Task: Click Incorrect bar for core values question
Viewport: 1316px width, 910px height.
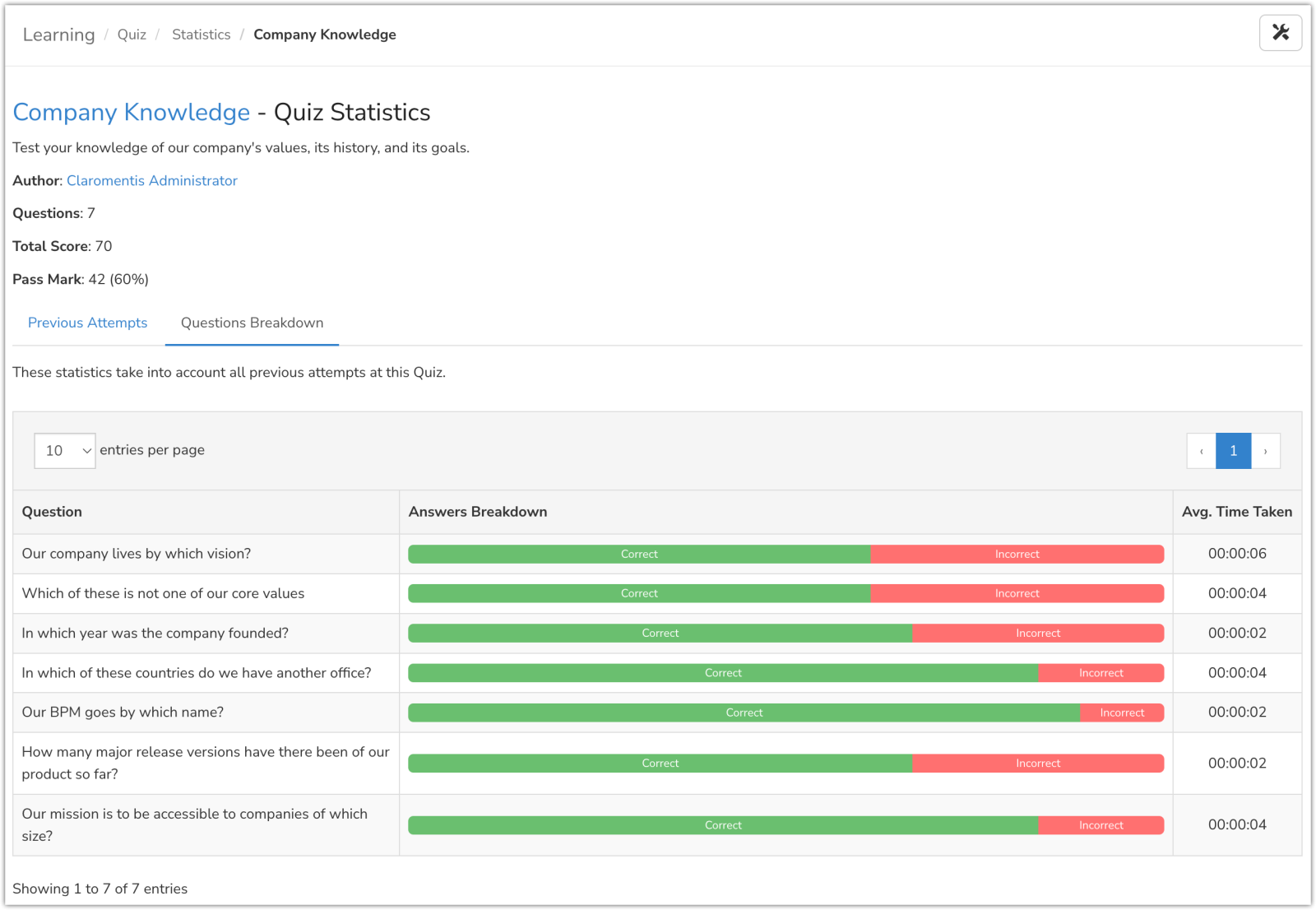Action: (x=1017, y=594)
